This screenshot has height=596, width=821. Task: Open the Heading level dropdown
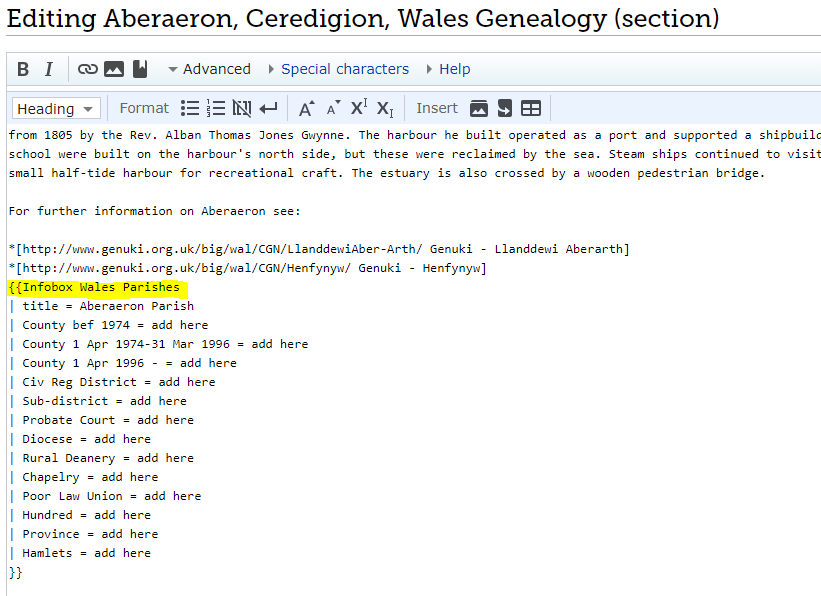[56, 109]
